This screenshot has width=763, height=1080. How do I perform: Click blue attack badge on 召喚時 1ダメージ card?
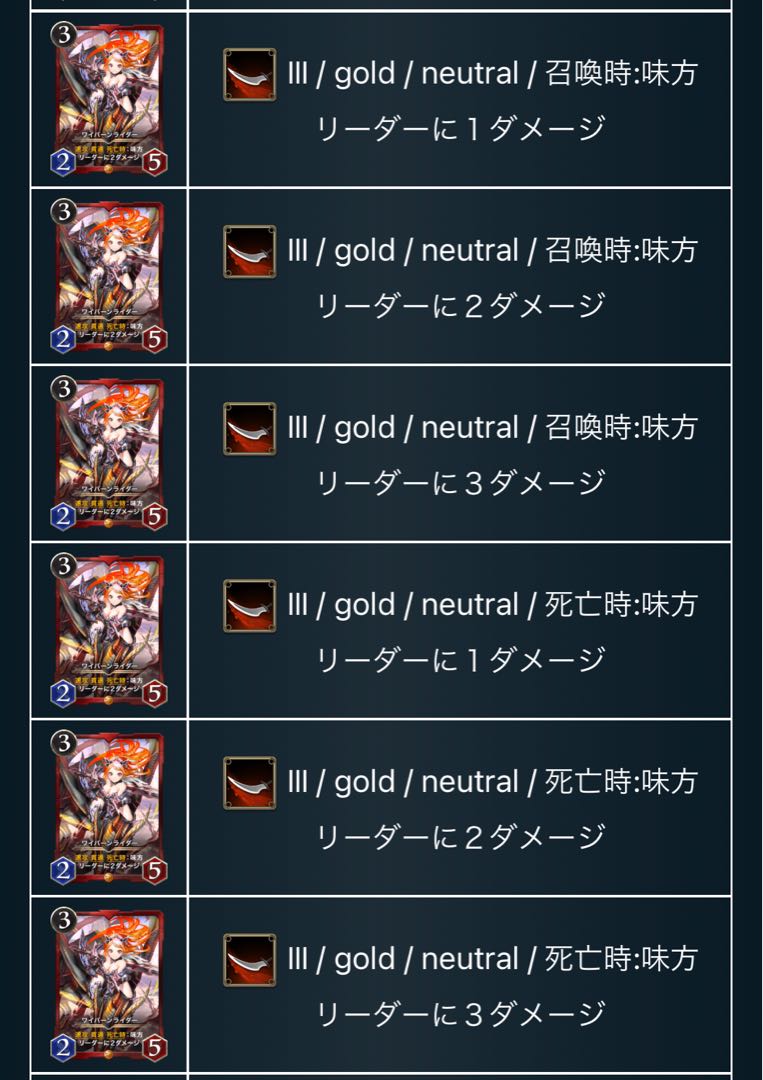click(x=63, y=163)
